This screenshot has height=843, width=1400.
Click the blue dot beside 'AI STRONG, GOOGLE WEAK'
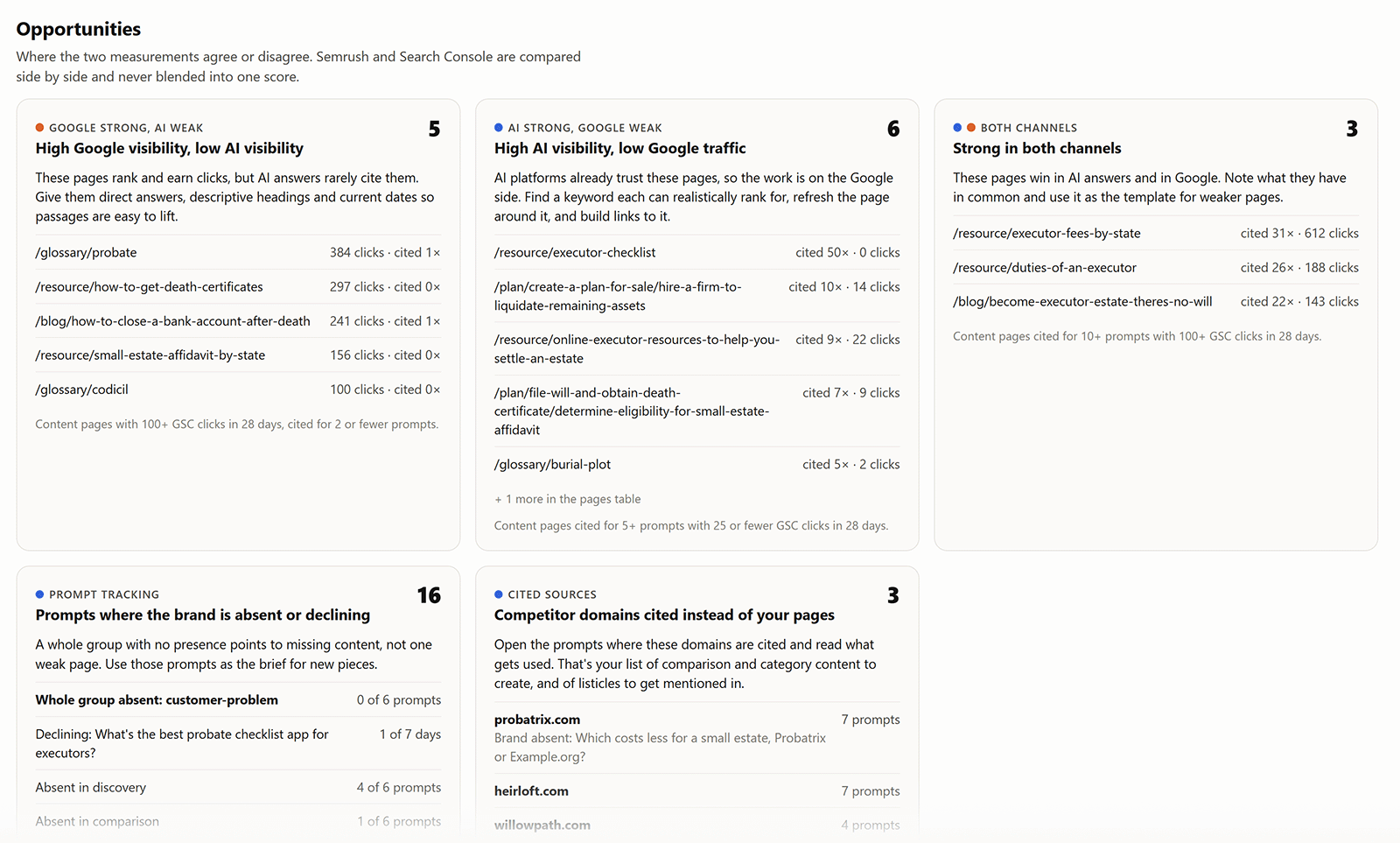point(499,128)
